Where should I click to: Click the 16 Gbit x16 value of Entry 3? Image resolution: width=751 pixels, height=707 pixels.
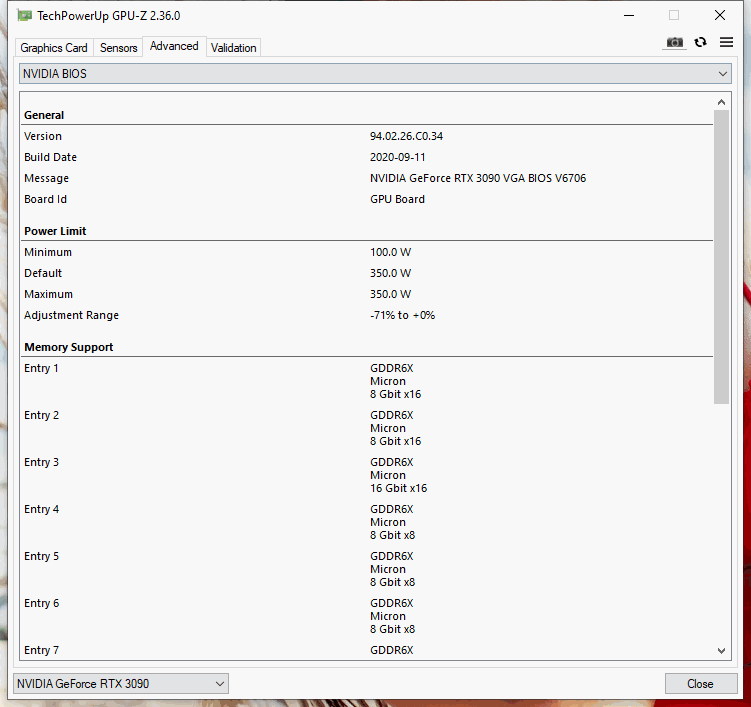pyautogui.click(x=398, y=488)
